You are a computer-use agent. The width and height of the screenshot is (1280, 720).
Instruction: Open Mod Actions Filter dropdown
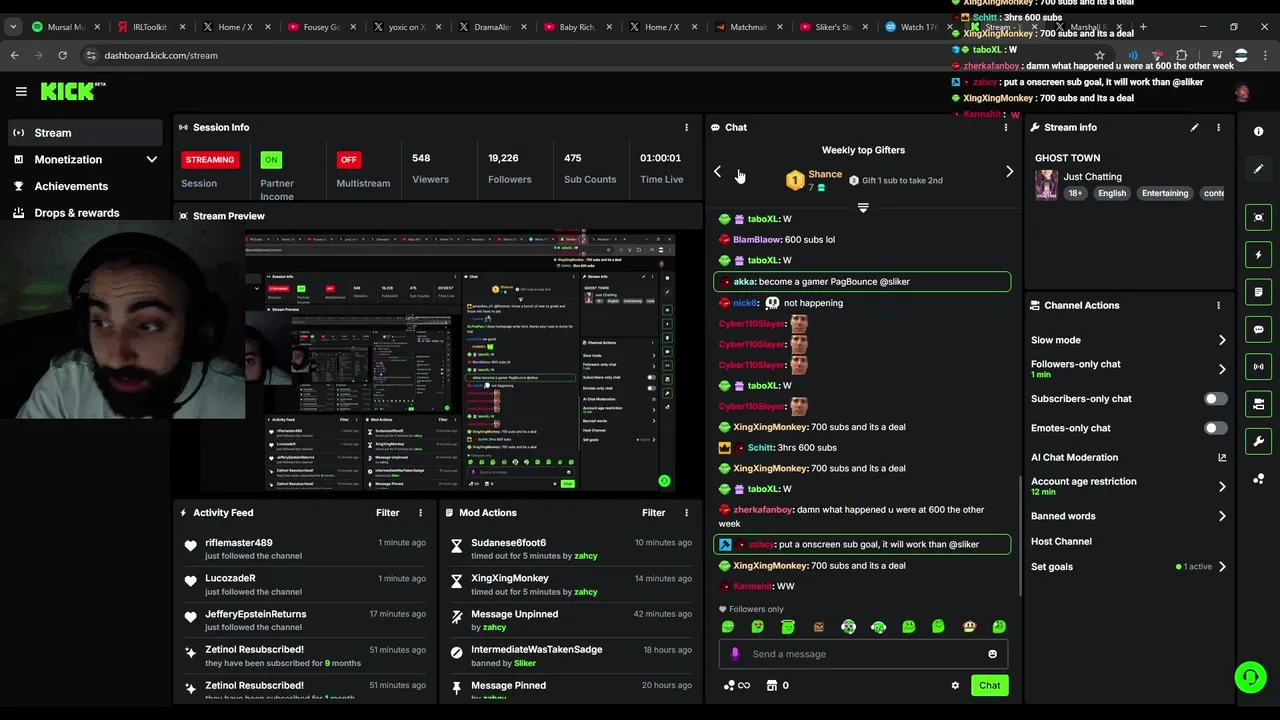(654, 512)
